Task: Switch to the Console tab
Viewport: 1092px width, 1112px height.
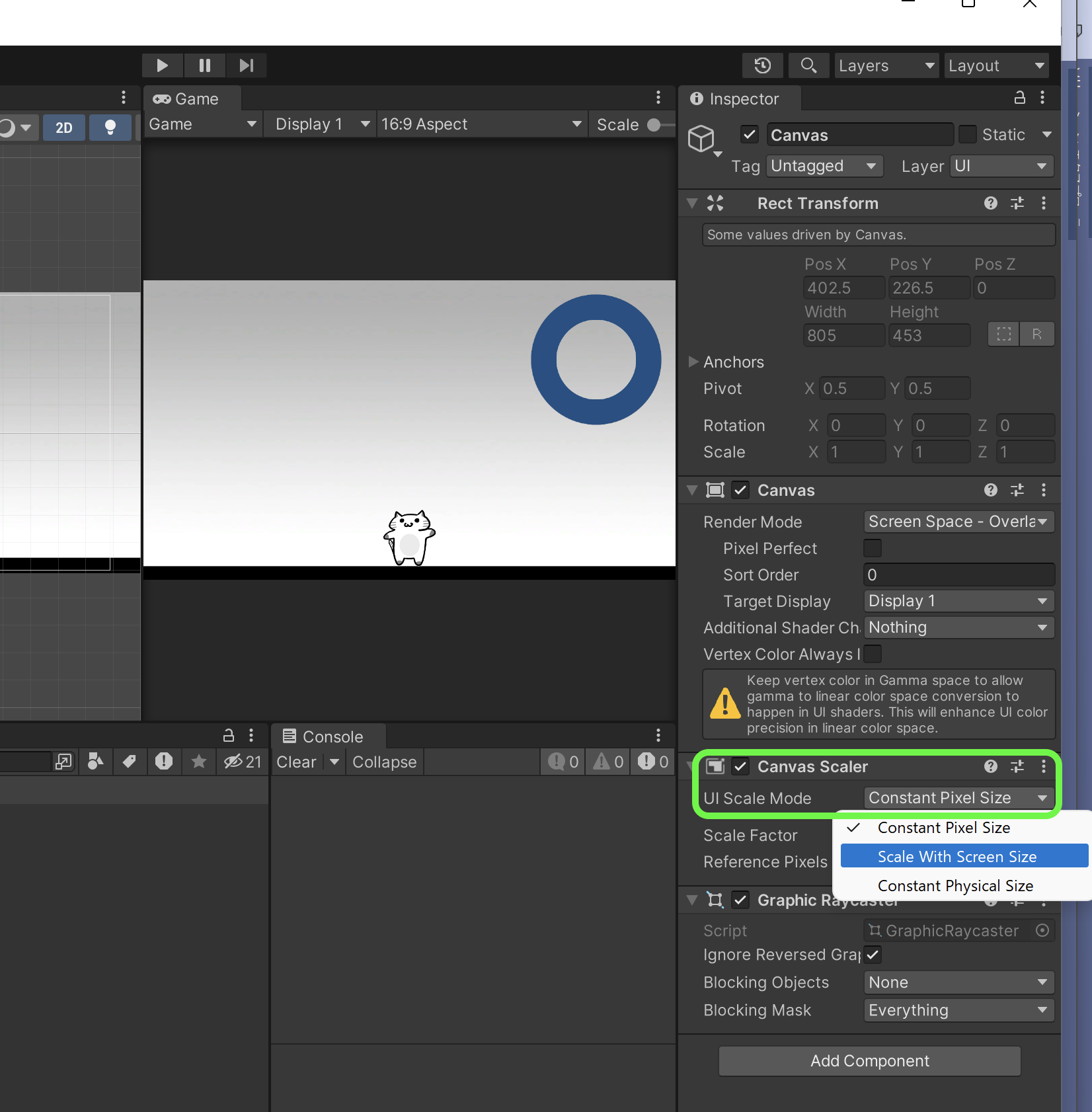Action: tap(327, 736)
